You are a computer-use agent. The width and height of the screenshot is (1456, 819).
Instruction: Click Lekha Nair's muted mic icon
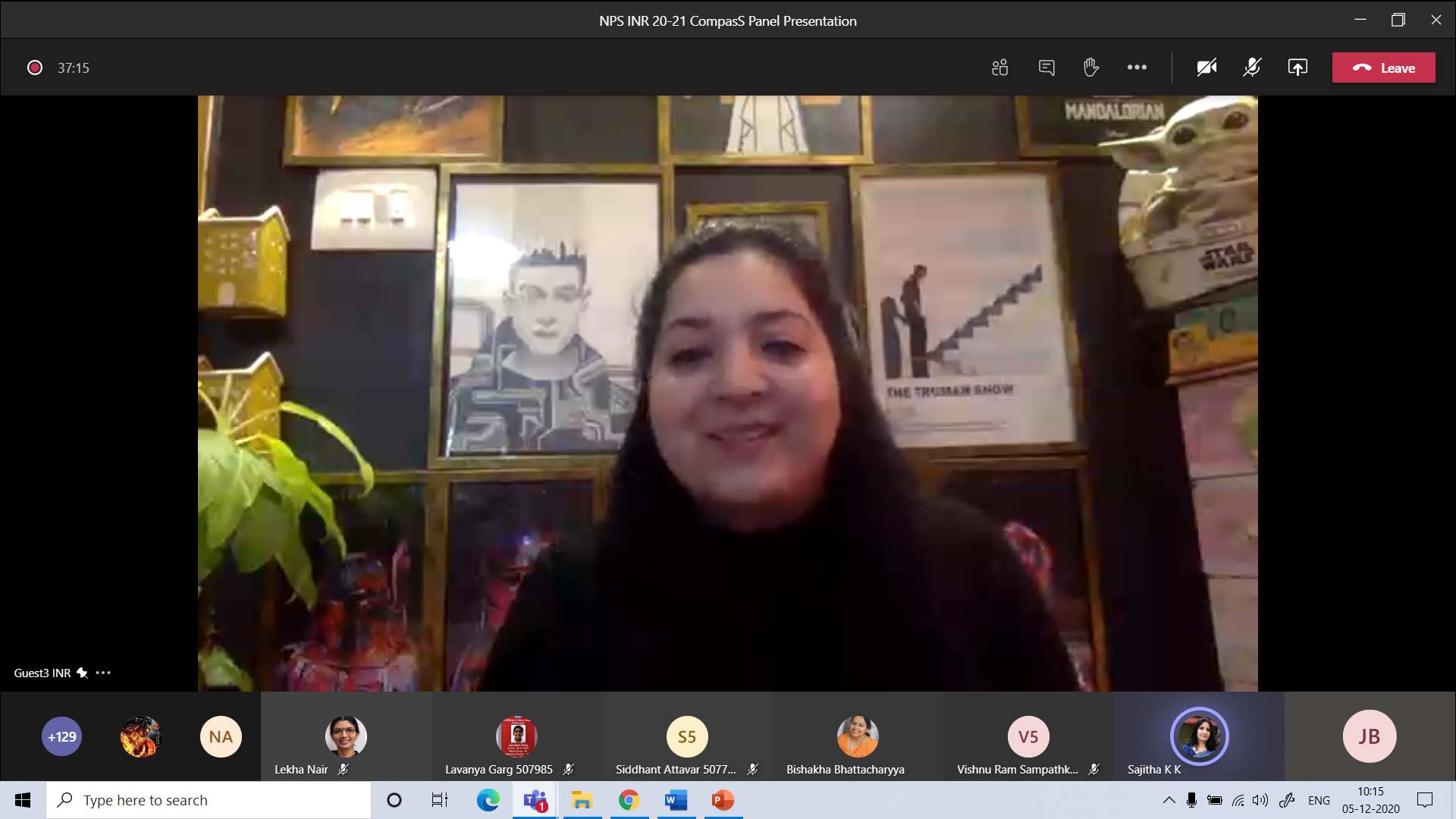coord(344,769)
